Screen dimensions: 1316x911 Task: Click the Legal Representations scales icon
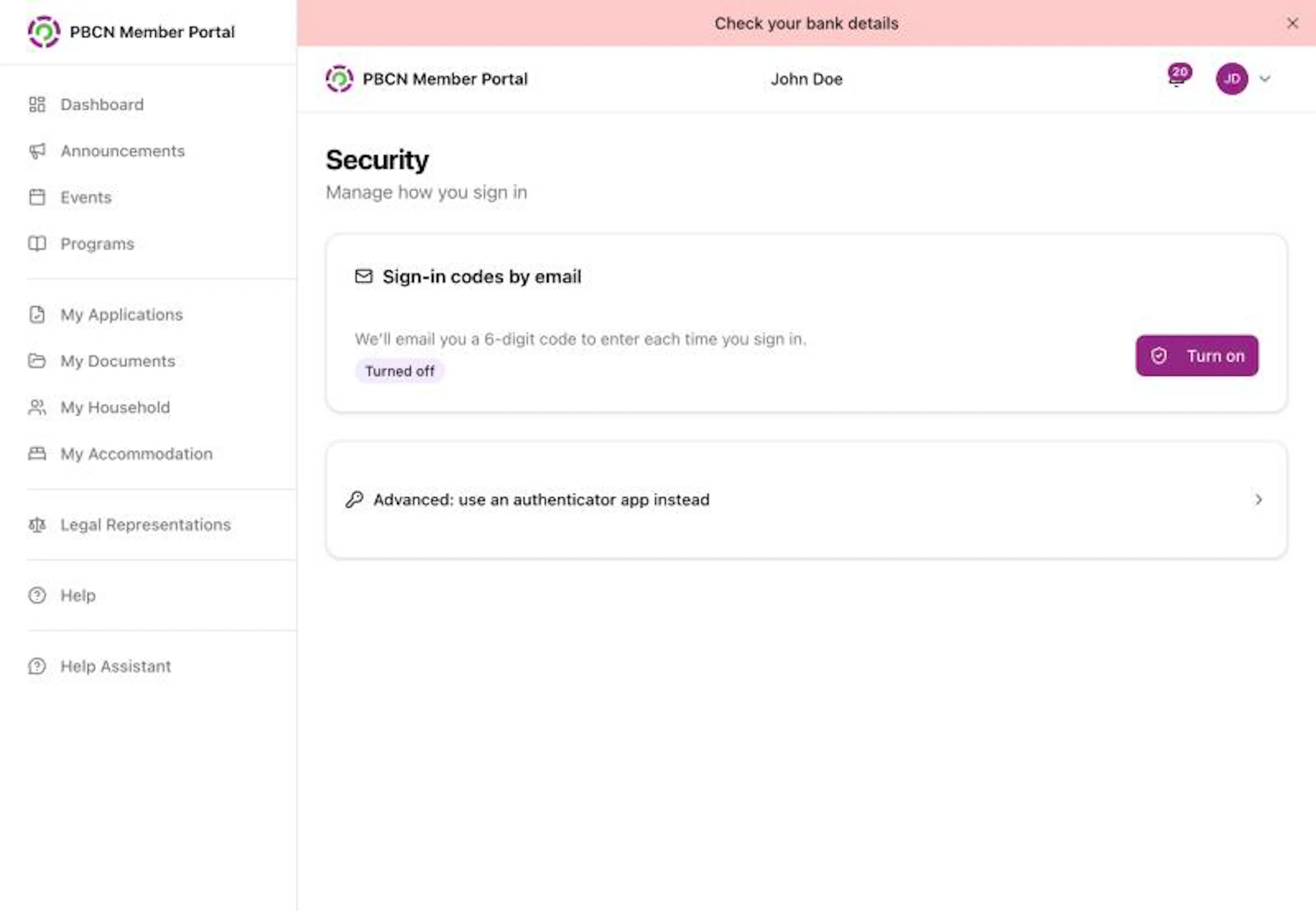(x=37, y=525)
